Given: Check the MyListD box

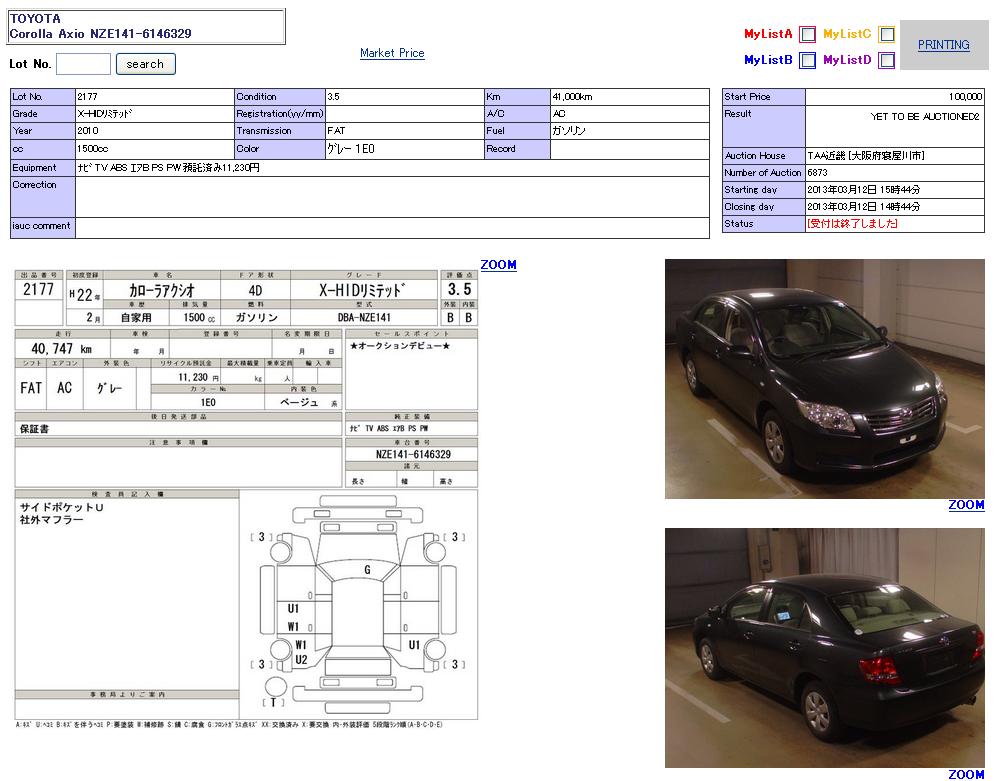Looking at the screenshot, I should 886,60.
